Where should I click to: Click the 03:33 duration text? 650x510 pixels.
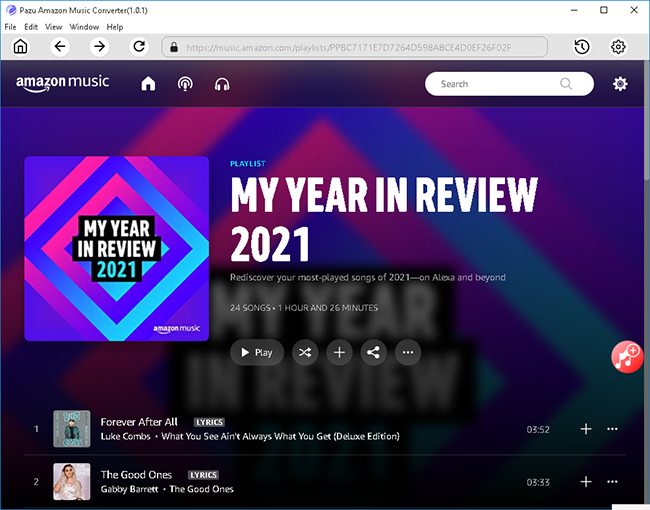(x=538, y=482)
